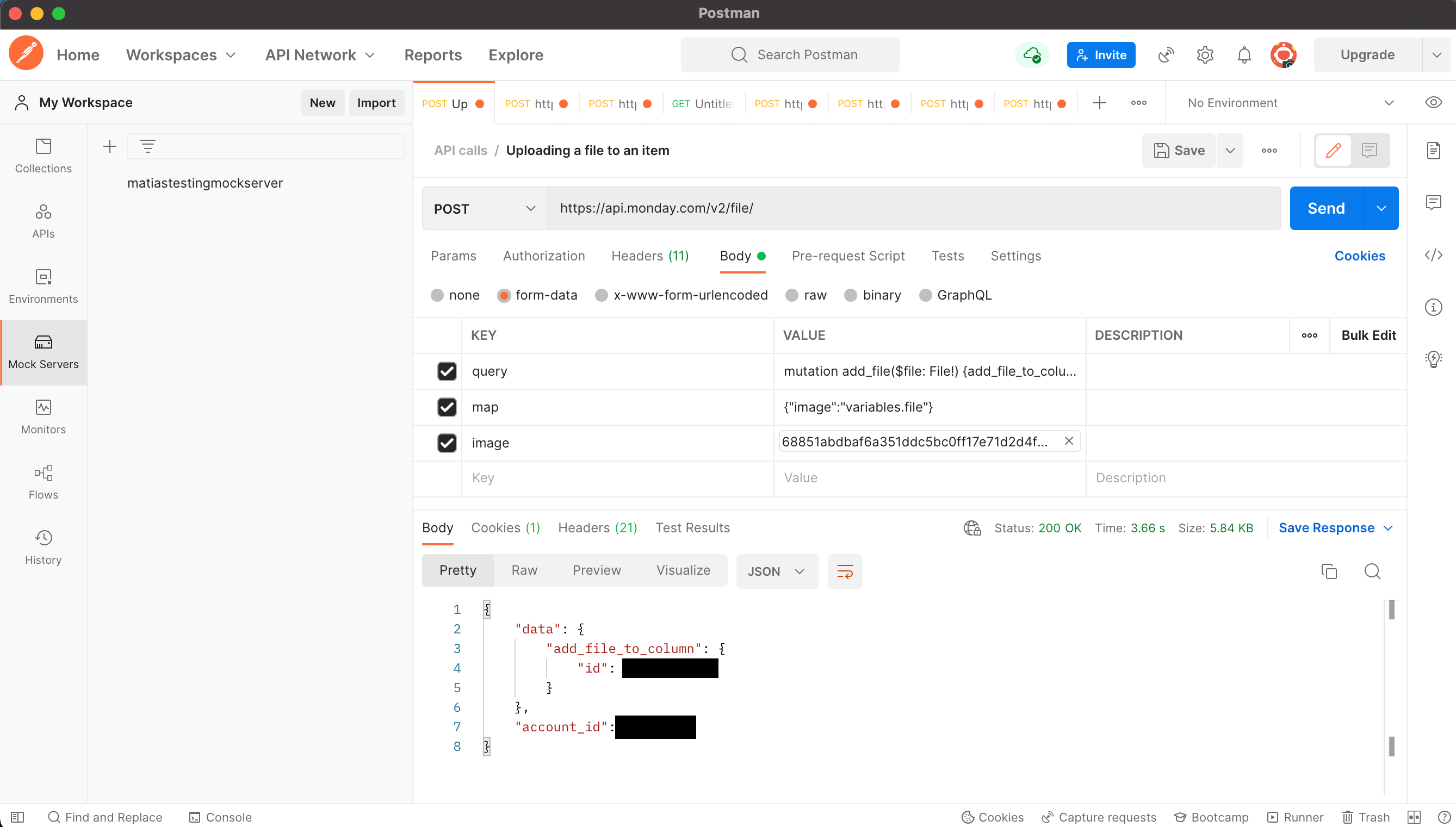Expand the Save Response dropdown
The image size is (1456, 827).
1387,527
